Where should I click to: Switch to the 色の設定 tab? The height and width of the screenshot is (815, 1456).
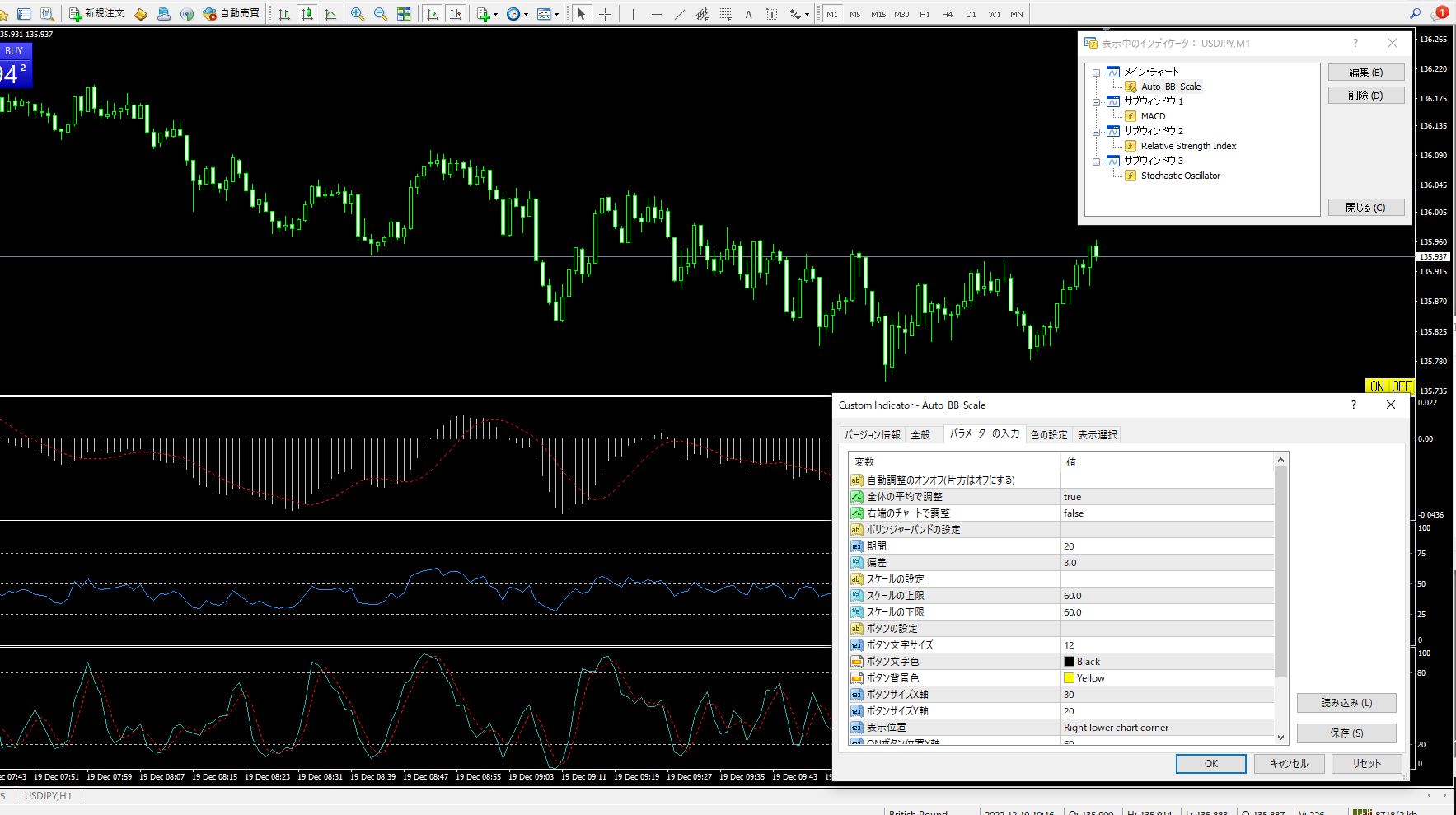[1048, 435]
